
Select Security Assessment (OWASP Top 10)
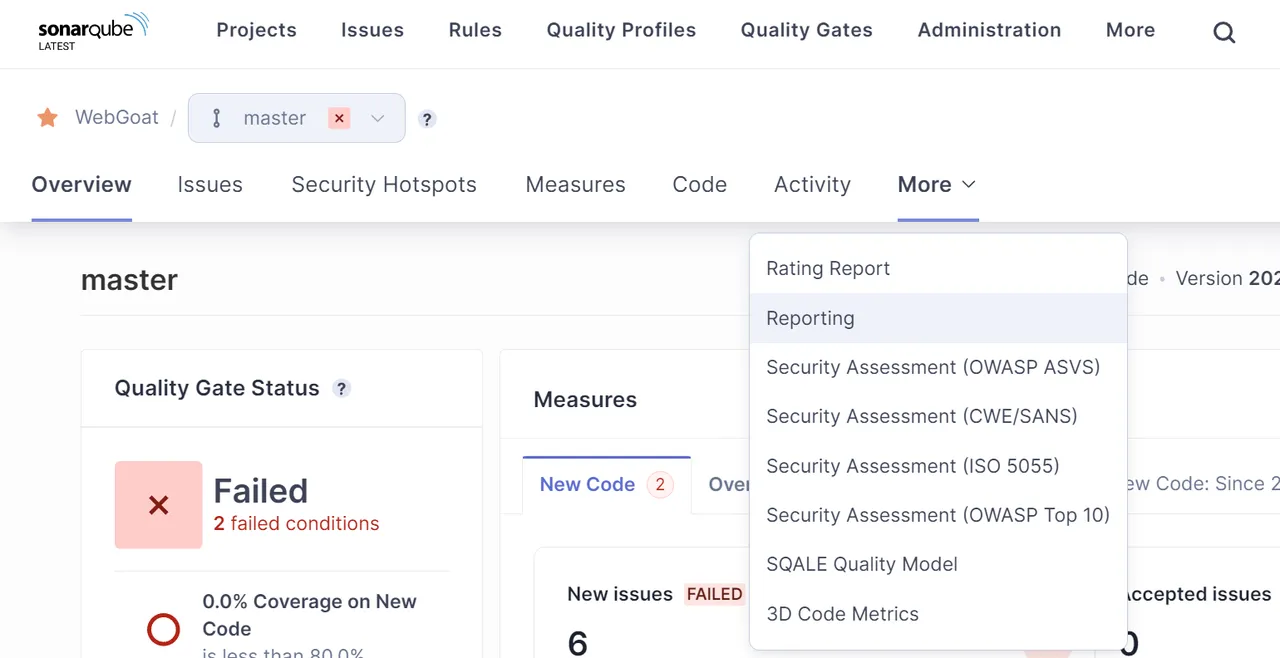pos(938,515)
